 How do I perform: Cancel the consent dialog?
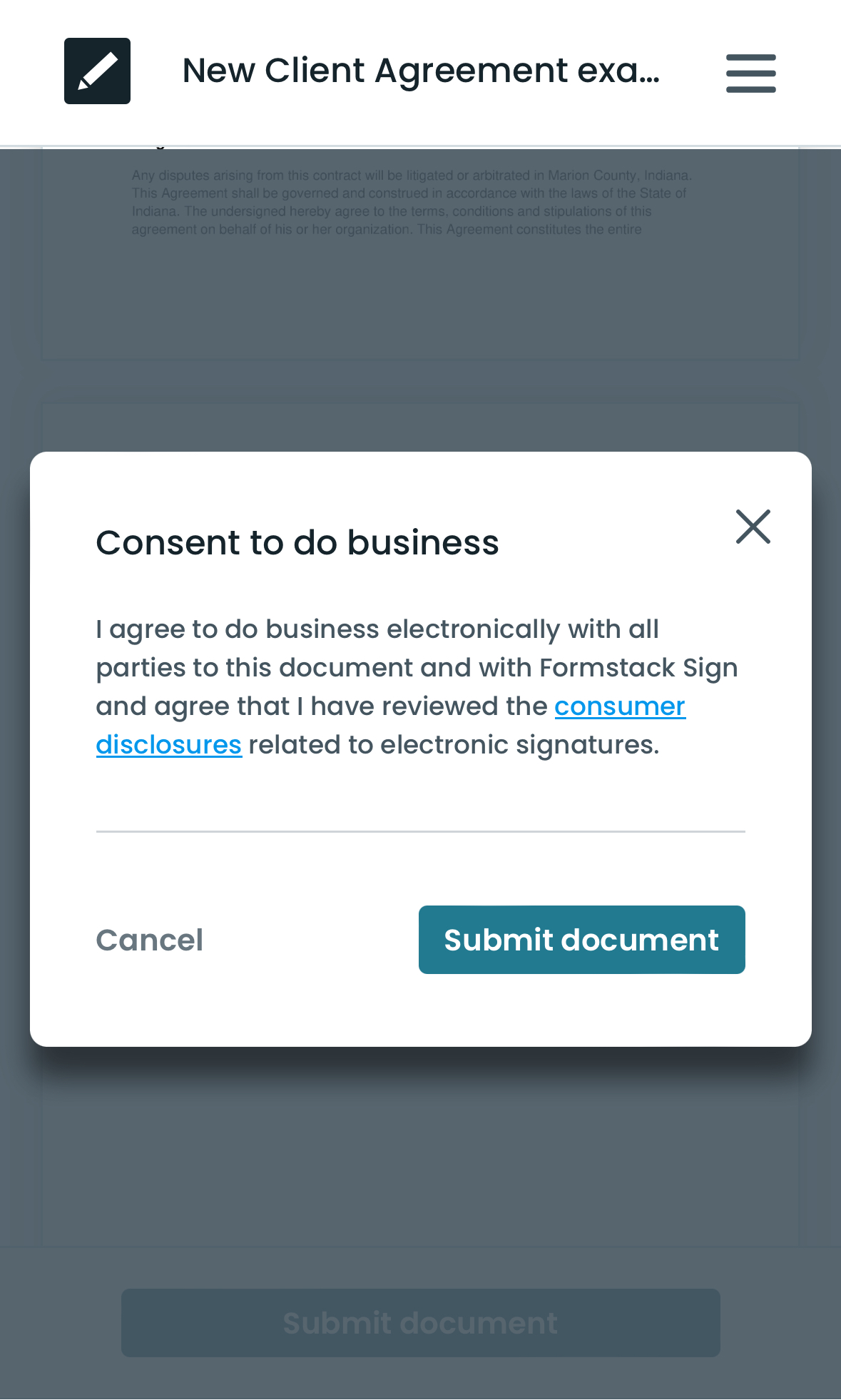tap(149, 940)
